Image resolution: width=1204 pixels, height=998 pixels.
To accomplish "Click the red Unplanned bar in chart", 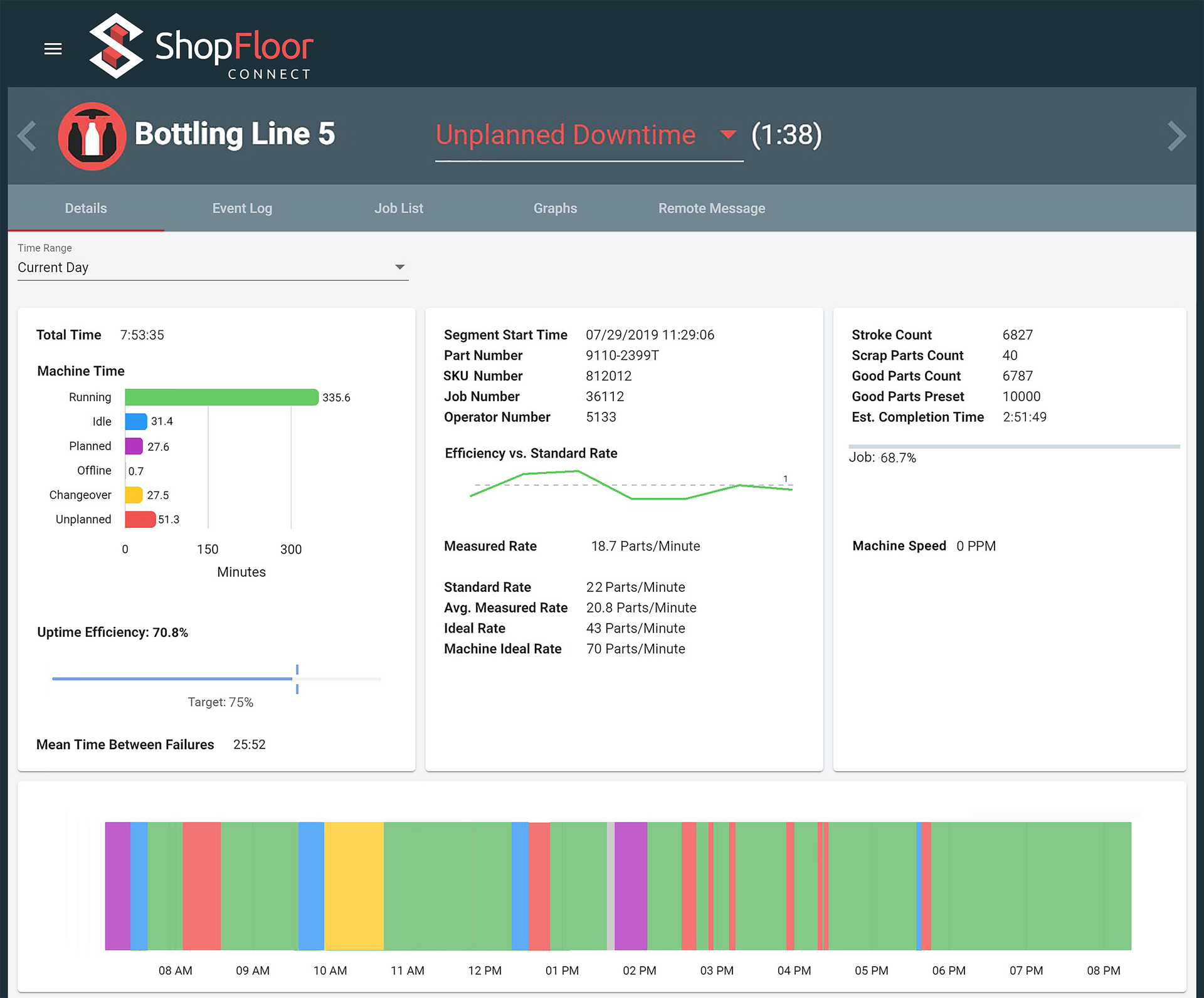I will point(139,520).
